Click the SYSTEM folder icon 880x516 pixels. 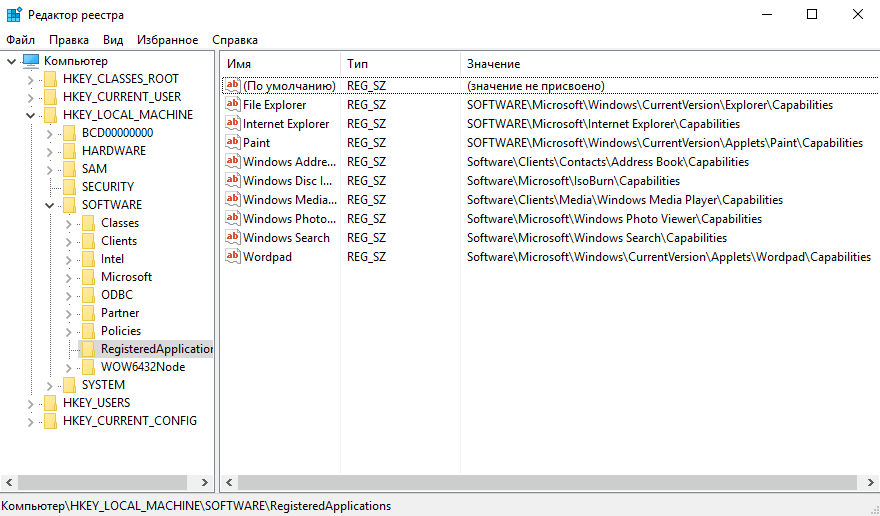70,385
